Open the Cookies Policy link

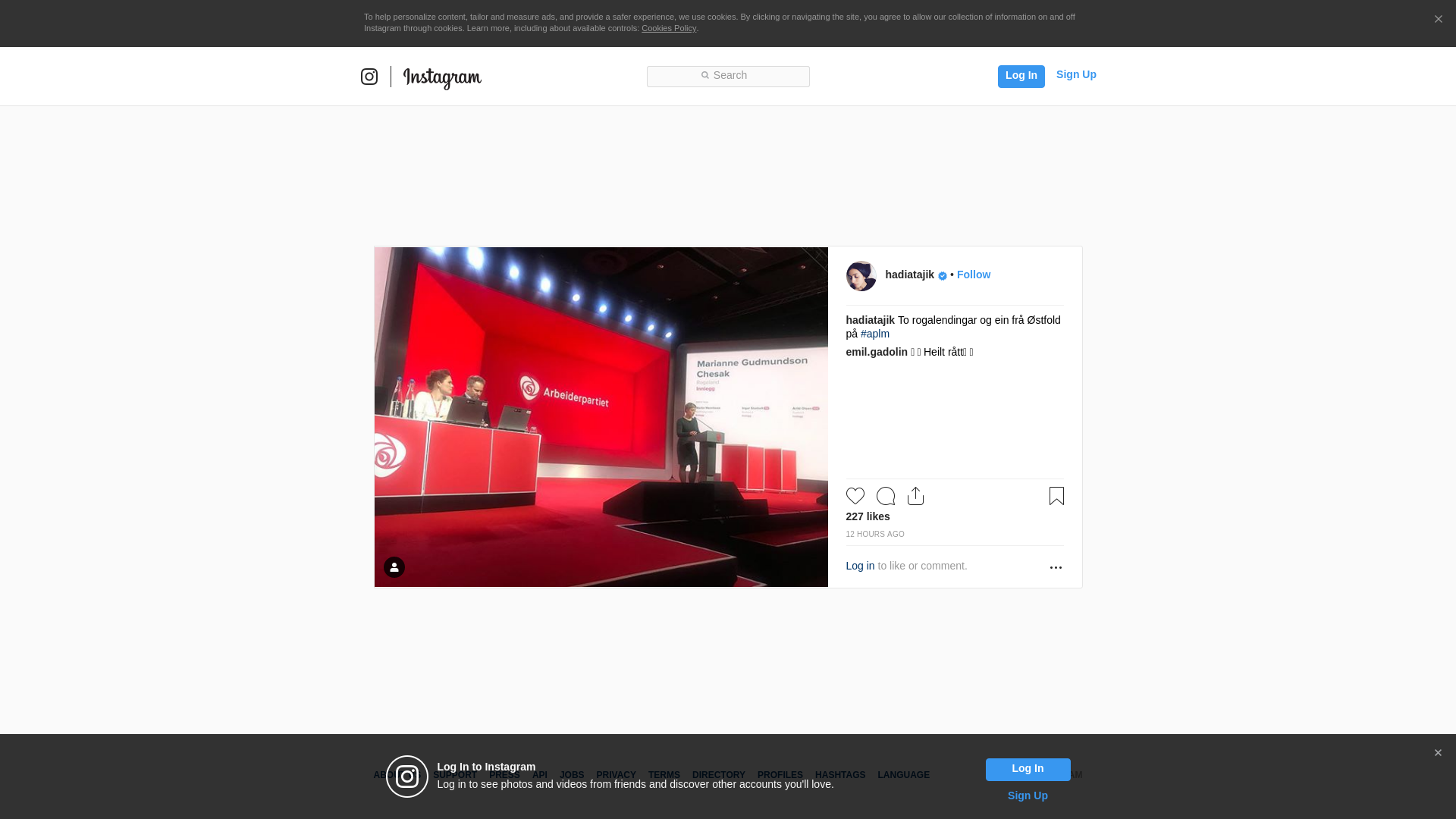(x=668, y=28)
